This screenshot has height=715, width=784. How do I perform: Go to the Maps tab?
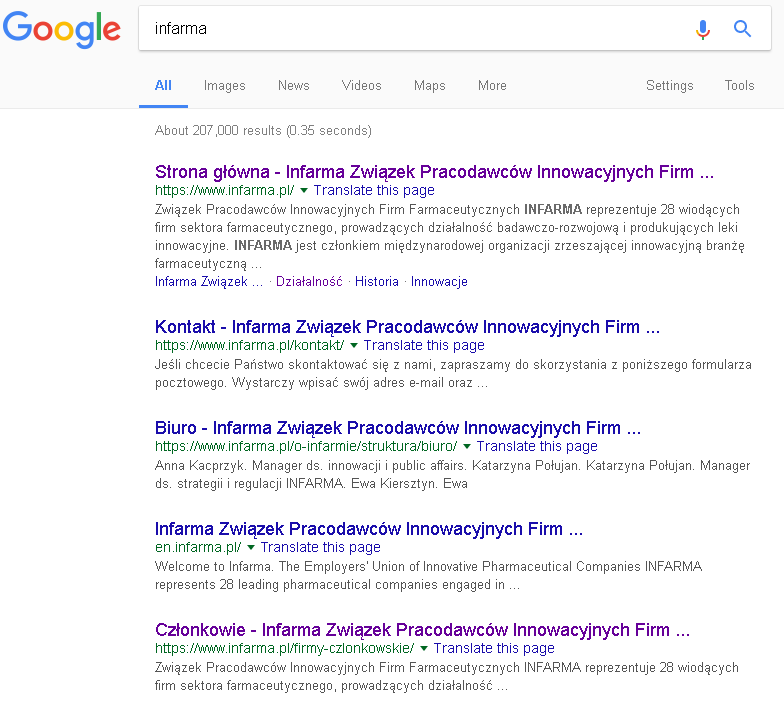[x=429, y=86]
